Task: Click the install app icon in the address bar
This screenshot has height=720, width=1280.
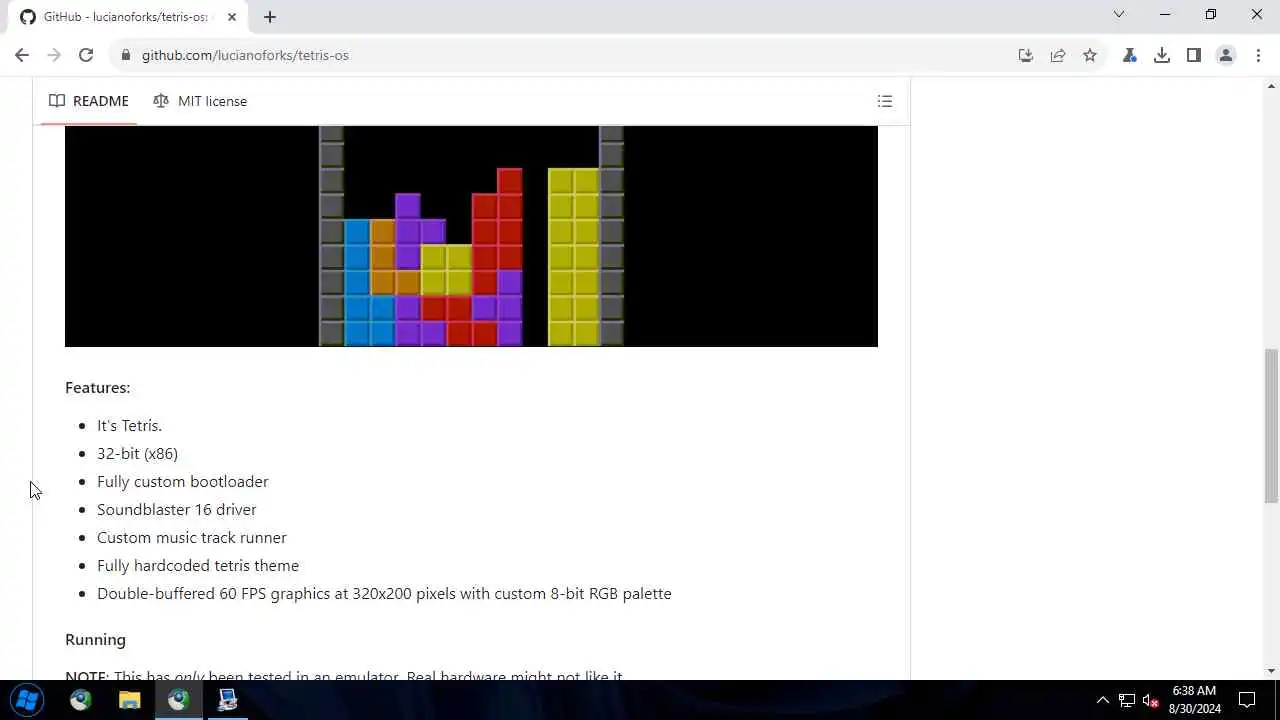Action: click(x=1026, y=55)
